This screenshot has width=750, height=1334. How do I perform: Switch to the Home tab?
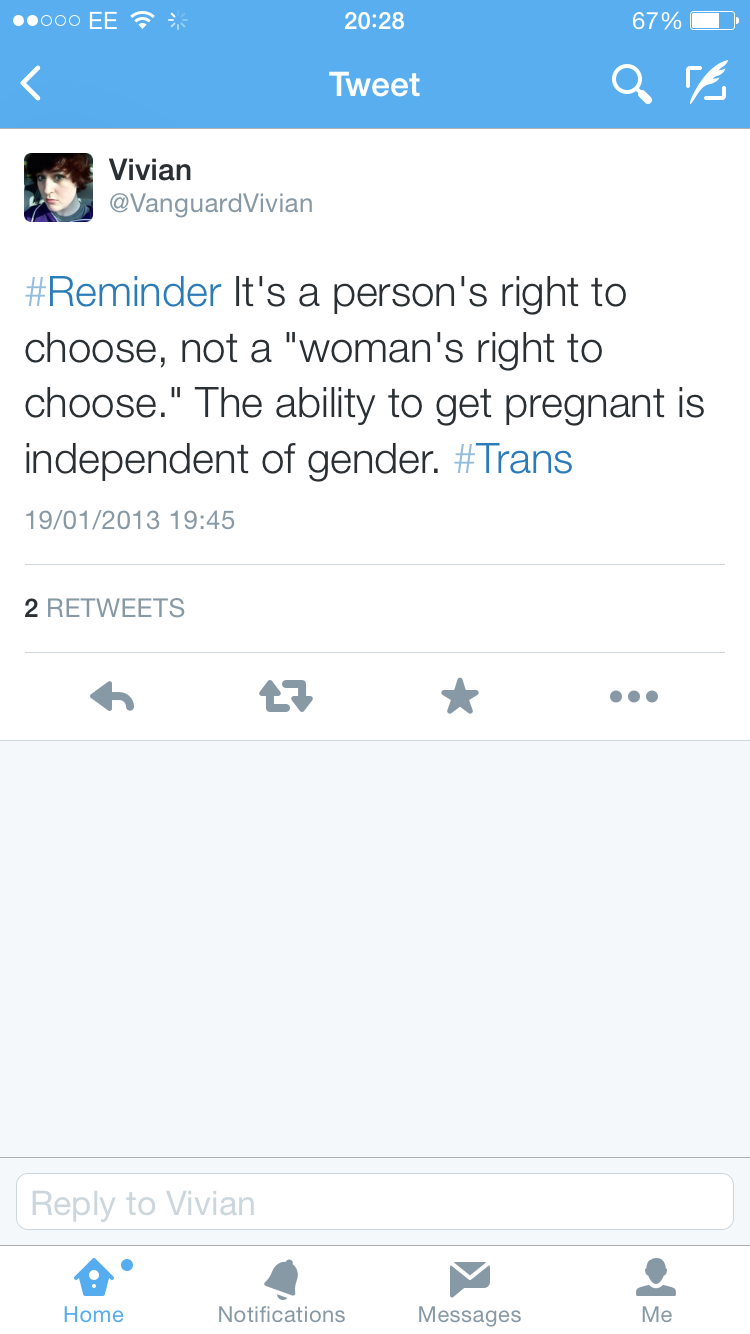(x=94, y=1290)
